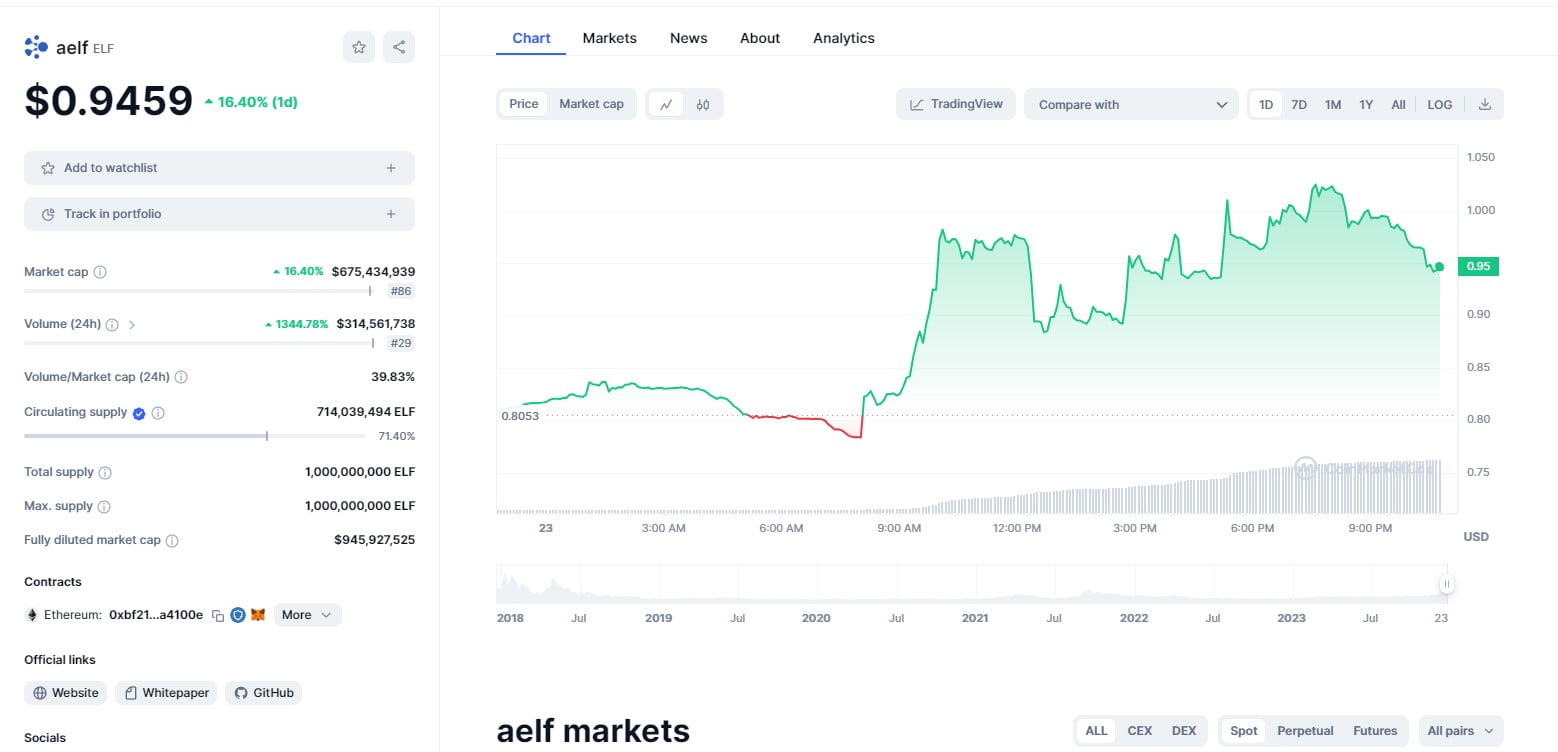The width and height of the screenshot is (1558, 752).
Task: Click the star favorite icon near aelf title
Action: (359, 47)
